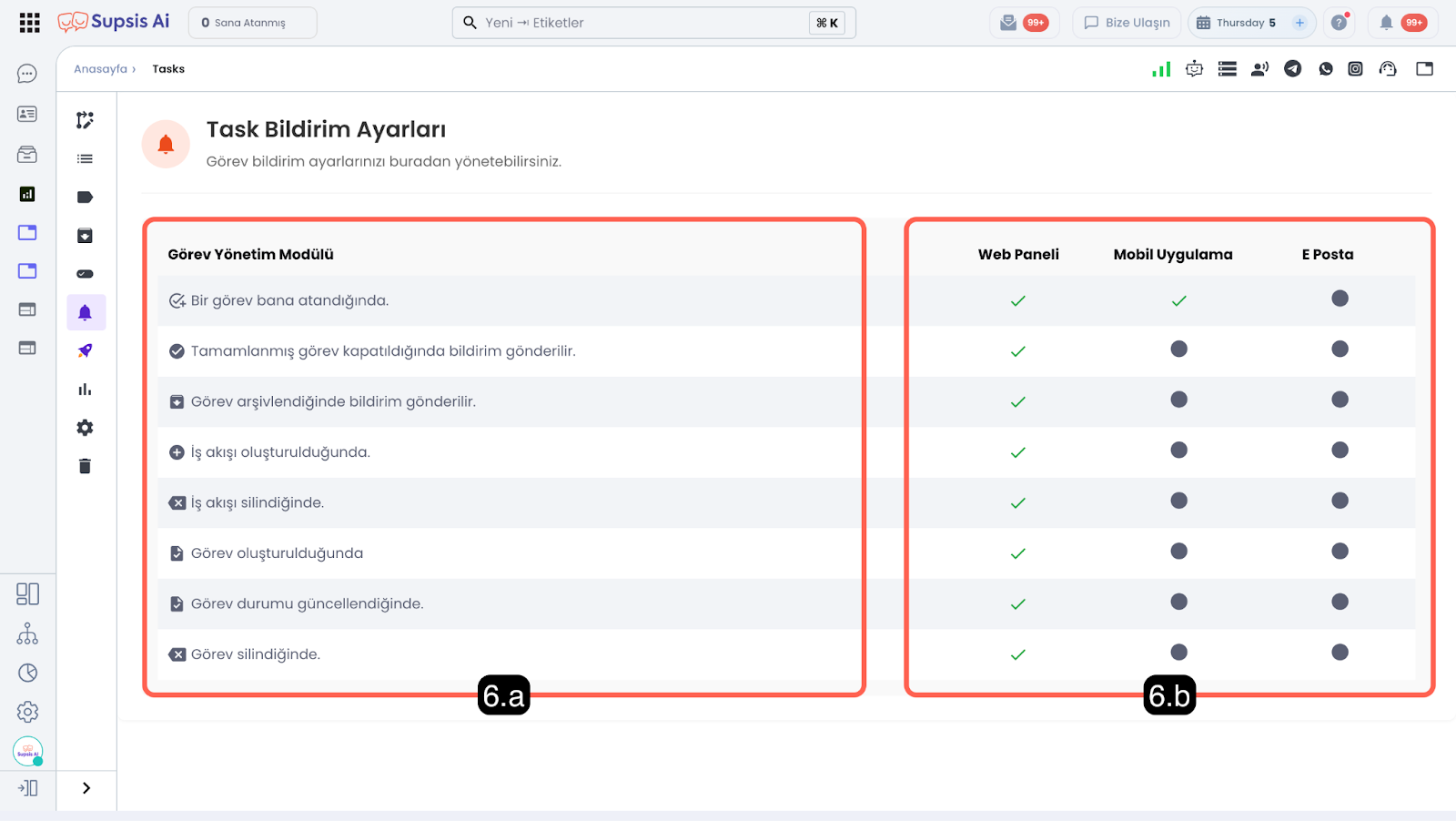This screenshot has height=821, width=1456.
Task: Disable mobile notification for task assigned to me
Action: click(x=1178, y=300)
